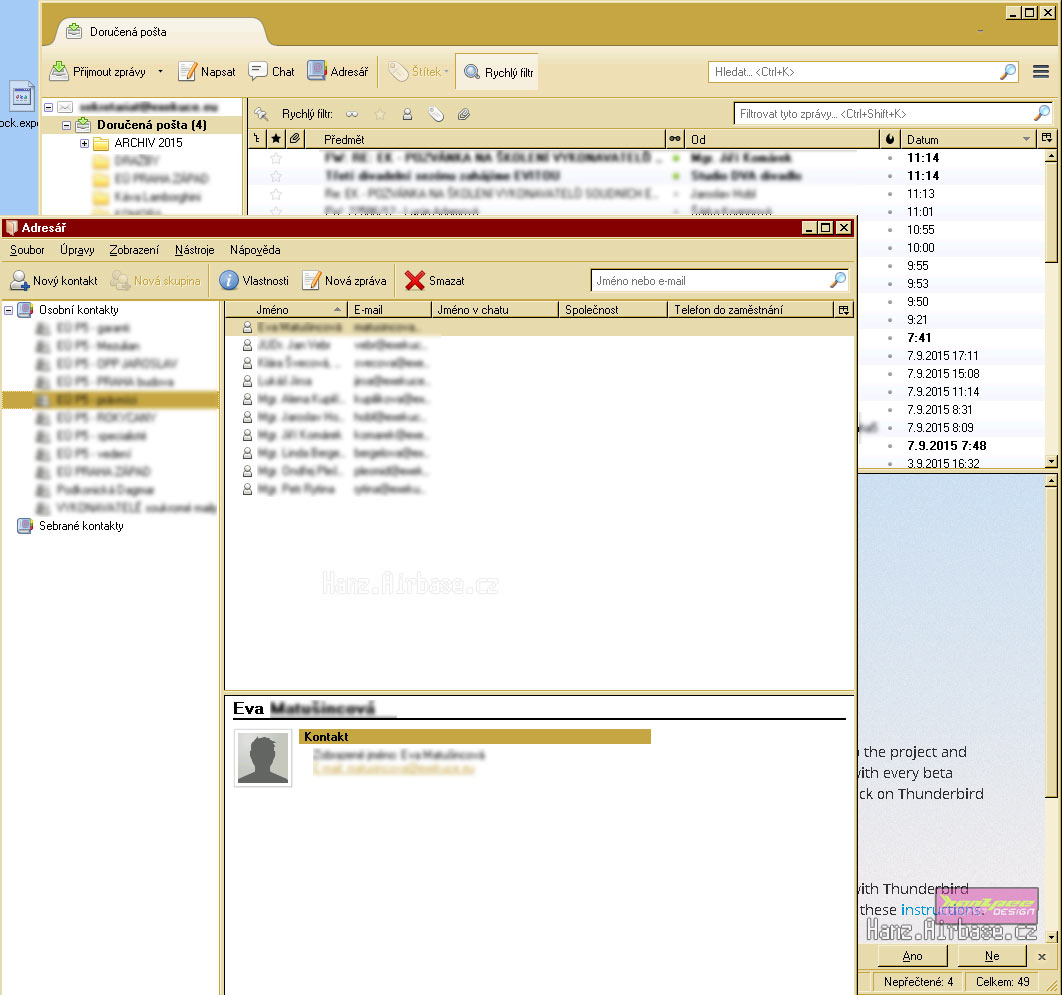Open the Soubor menu in Adresář
This screenshot has height=995, width=1062.
(x=27, y=250)
